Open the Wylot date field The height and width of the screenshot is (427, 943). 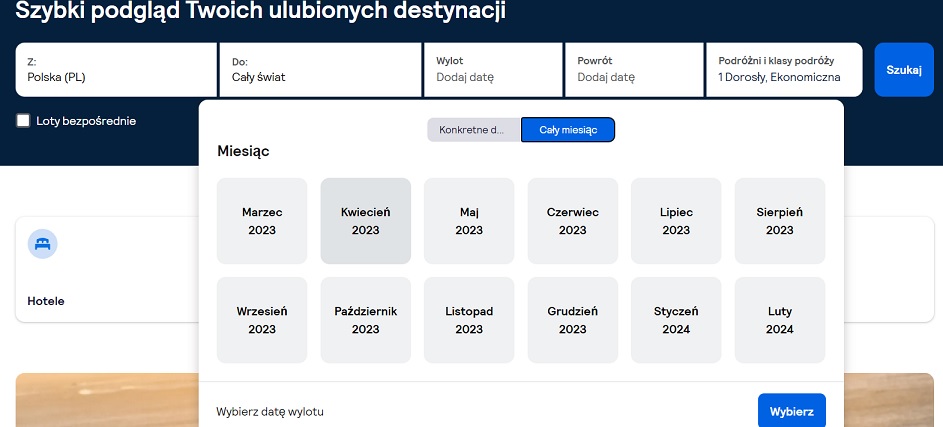[x=493, y=70]
